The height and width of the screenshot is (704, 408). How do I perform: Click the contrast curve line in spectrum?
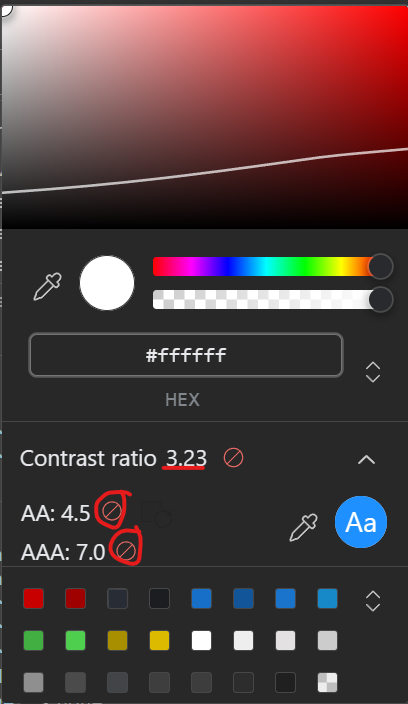tap(205, 172)
